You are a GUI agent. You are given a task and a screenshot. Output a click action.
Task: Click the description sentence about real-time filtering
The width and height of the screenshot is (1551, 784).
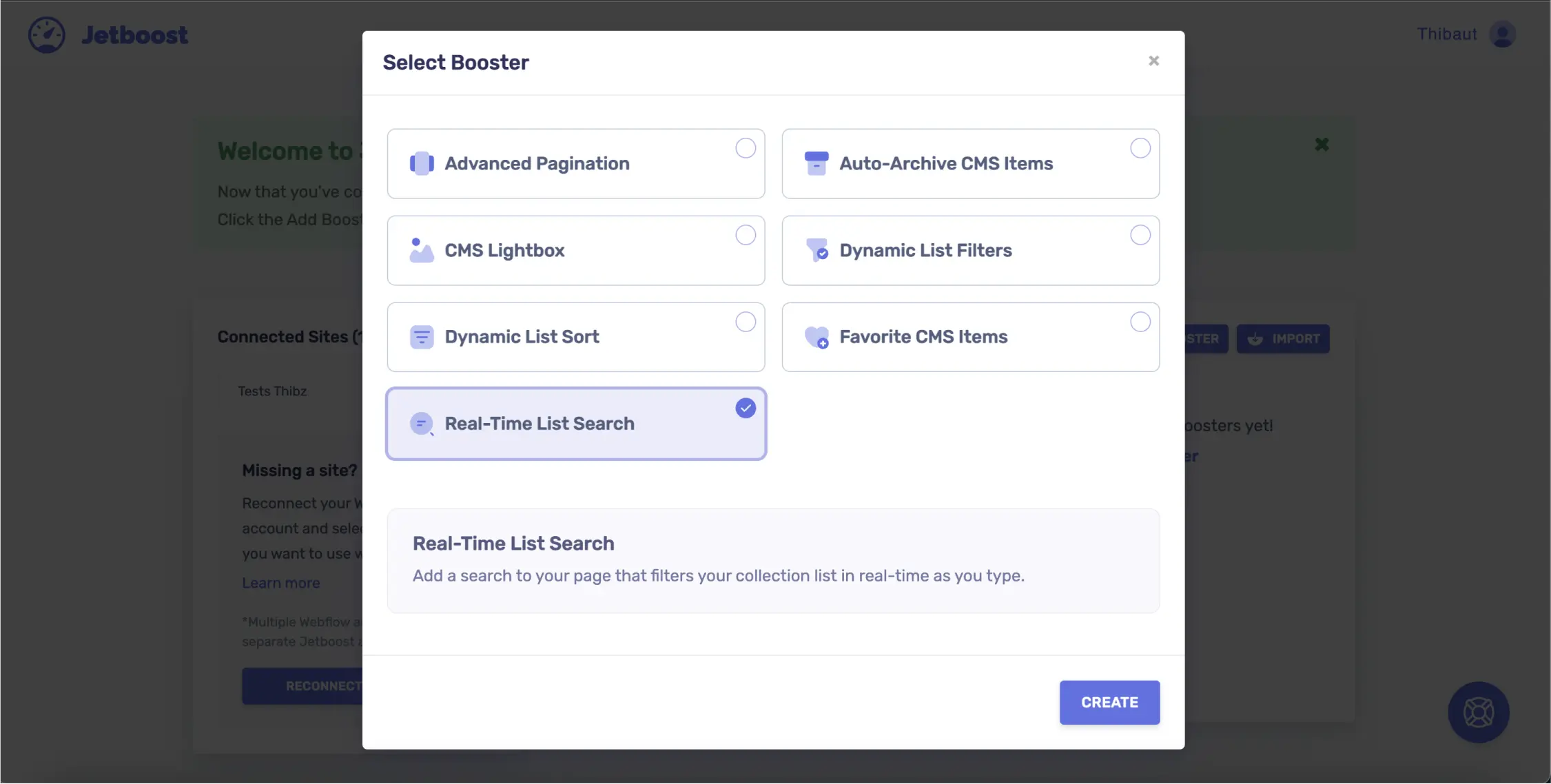coord(719,576)
